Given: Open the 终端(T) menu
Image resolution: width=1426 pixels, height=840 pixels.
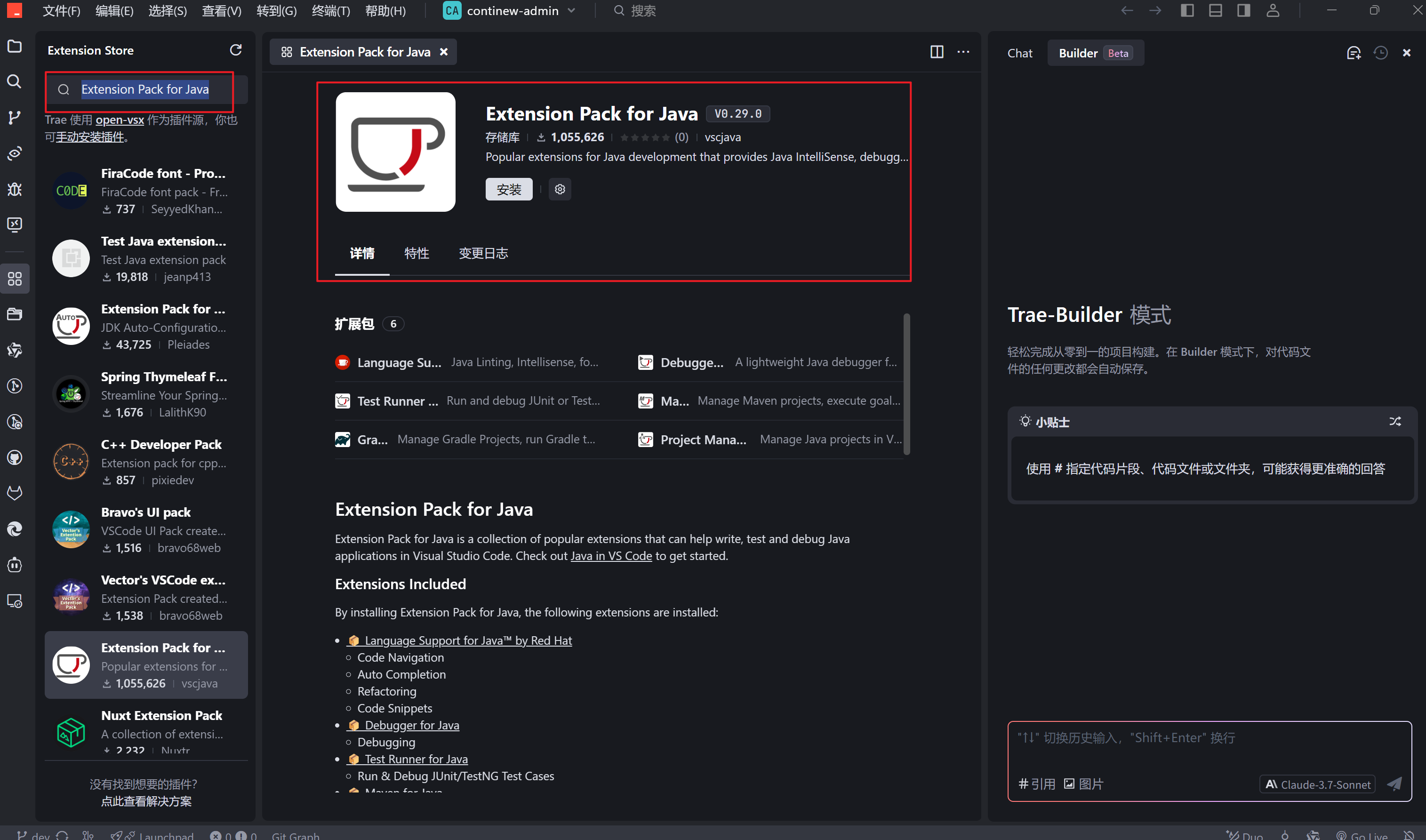Looking at the screenshot, I should 330,11.
